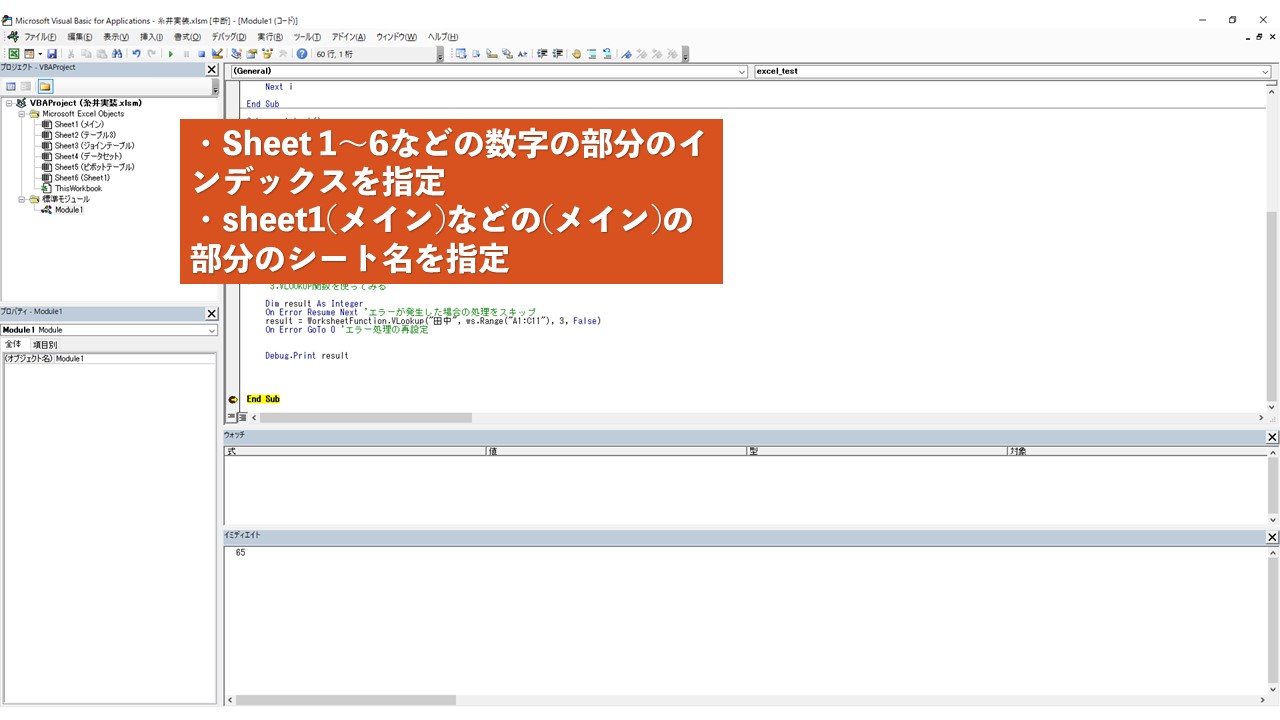The image size is (1280, 720).
Task: Collapse the 標準モジュール folder
Action: point(22,199)
